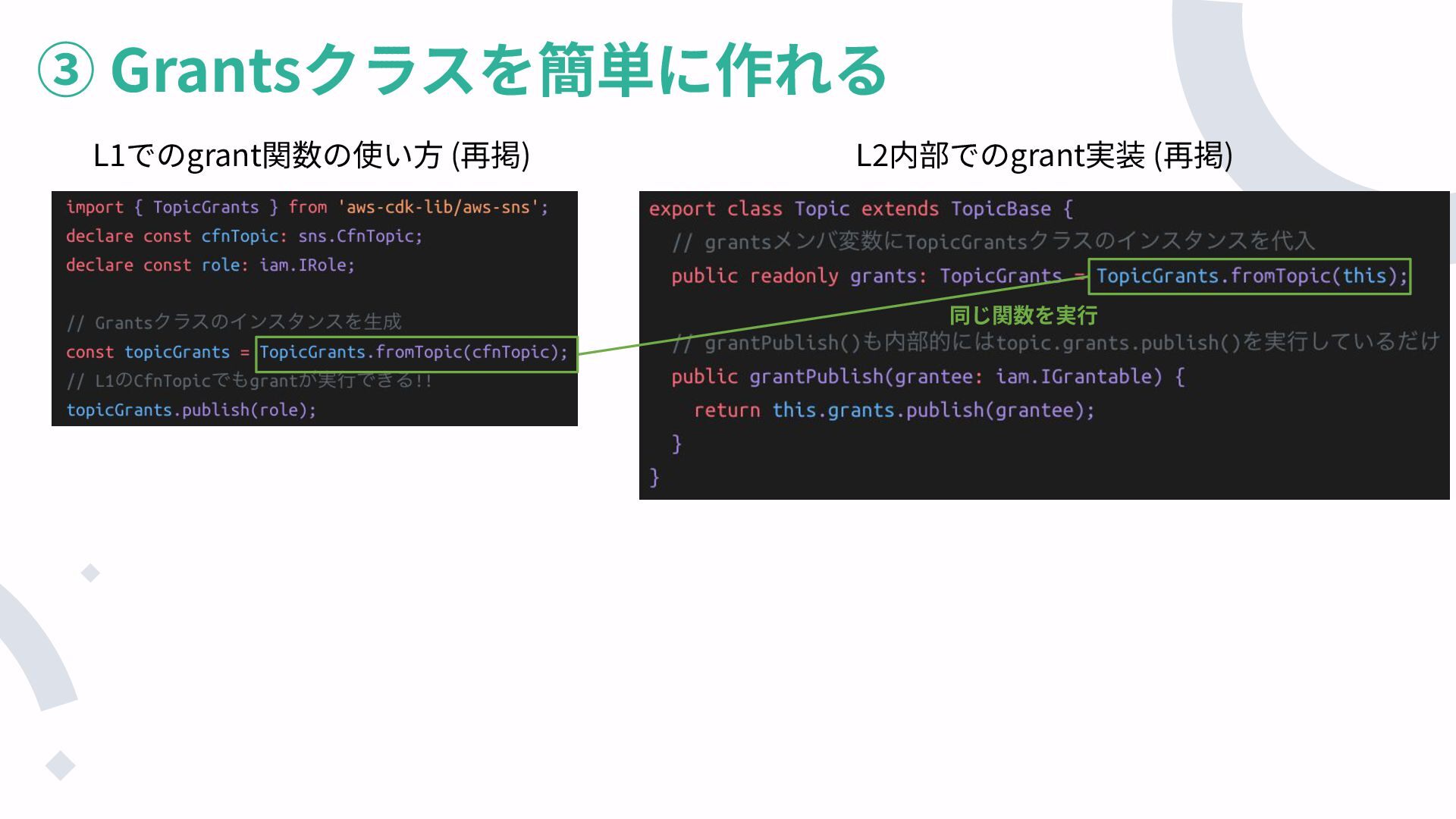Click the small diamond decoration above left arc

pyautogui.click(x=91, y=573)
